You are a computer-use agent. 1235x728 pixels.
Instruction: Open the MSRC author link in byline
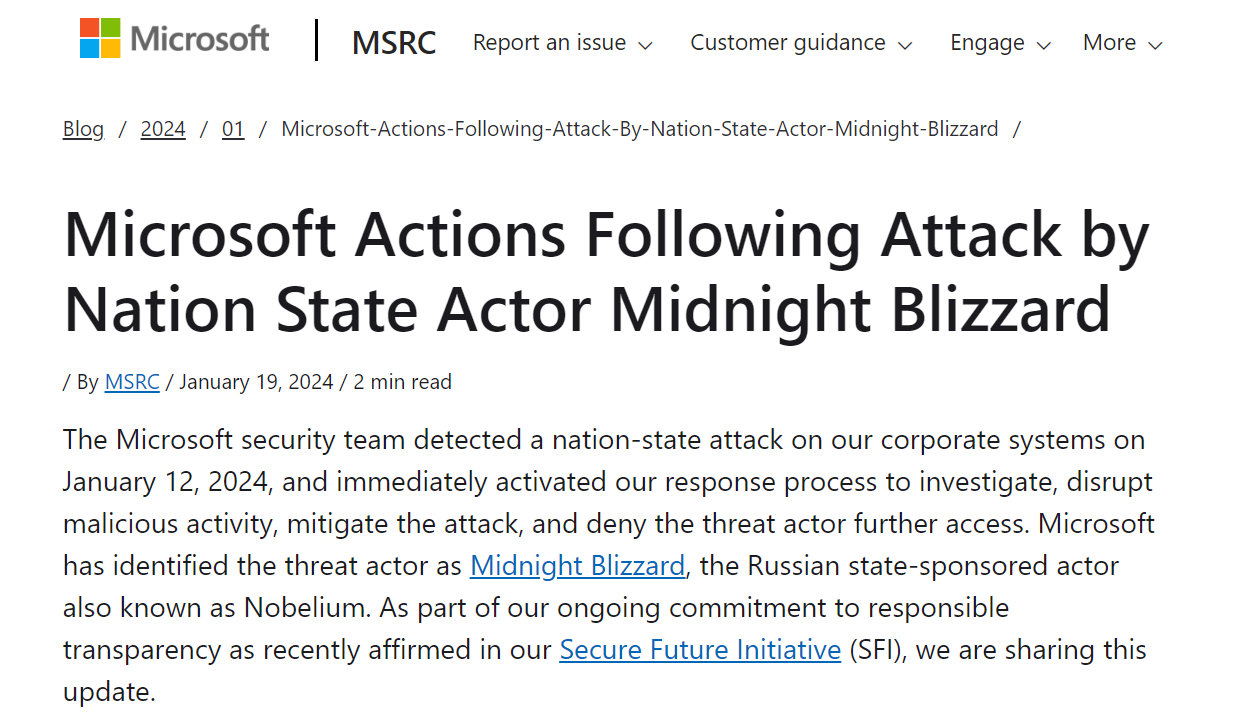(132, 382)
